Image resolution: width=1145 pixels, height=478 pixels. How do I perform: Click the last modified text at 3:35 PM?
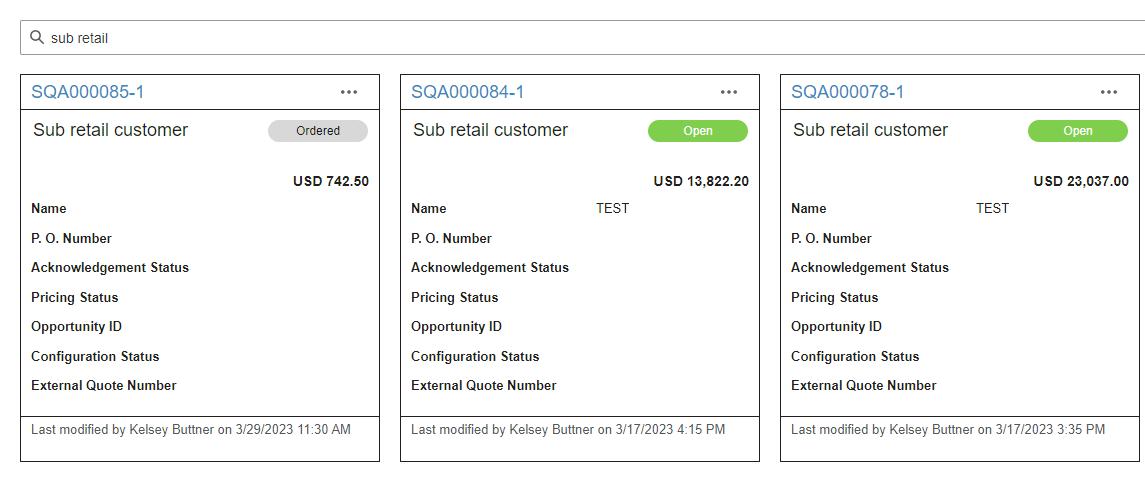tap(948, 429)
